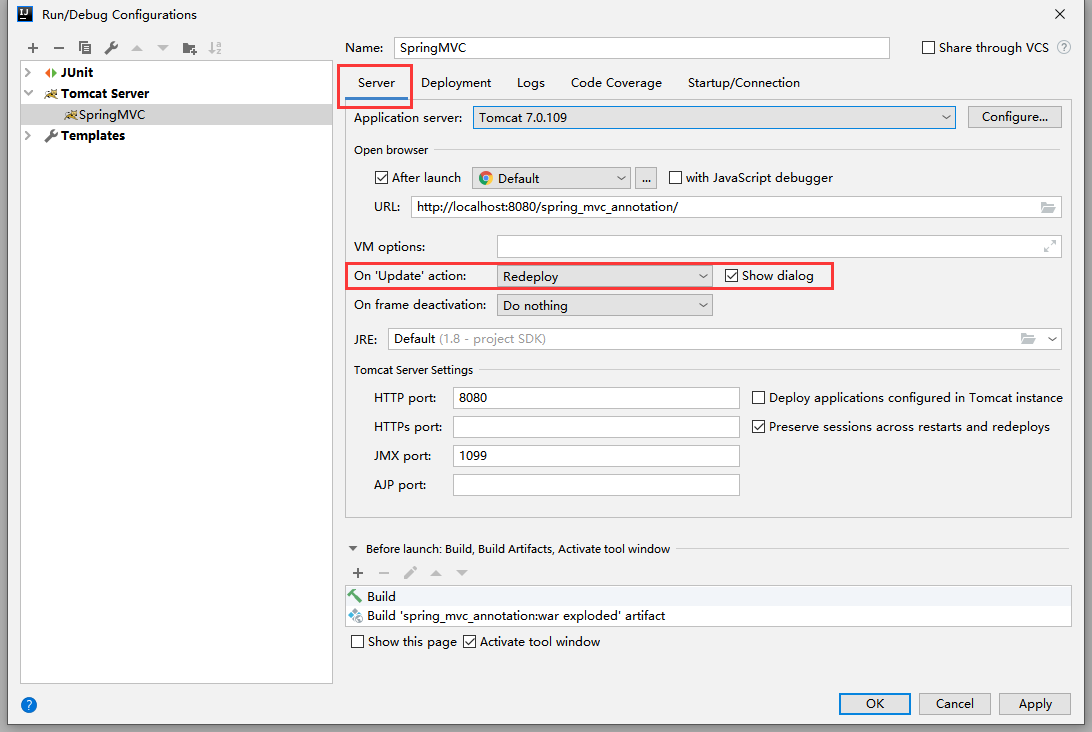This screenshot has width=1092, height=732.
Task: Open JRE dropdown arrow
Action: pos(1052,339)
